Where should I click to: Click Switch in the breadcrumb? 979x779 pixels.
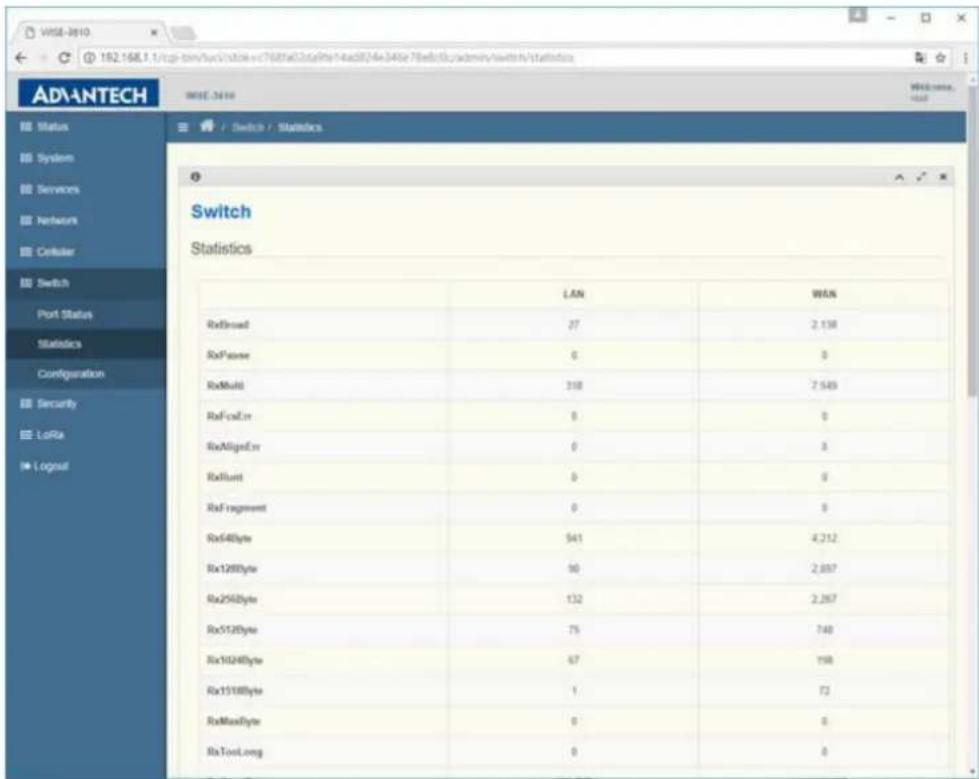click(x=248, y=127)
